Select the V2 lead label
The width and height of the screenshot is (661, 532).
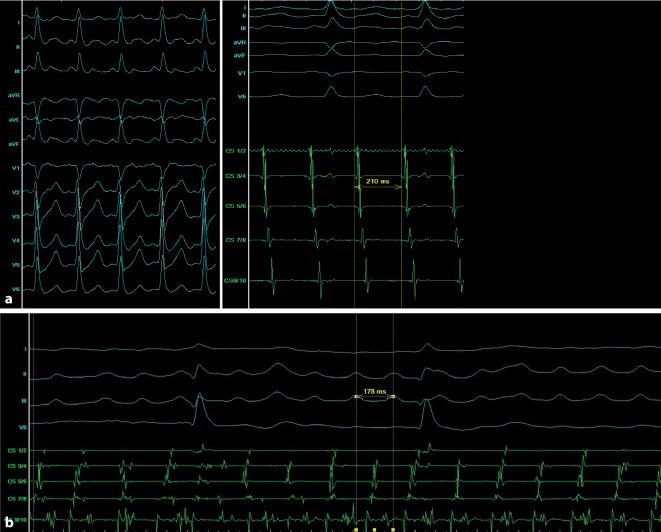(14, 191)
